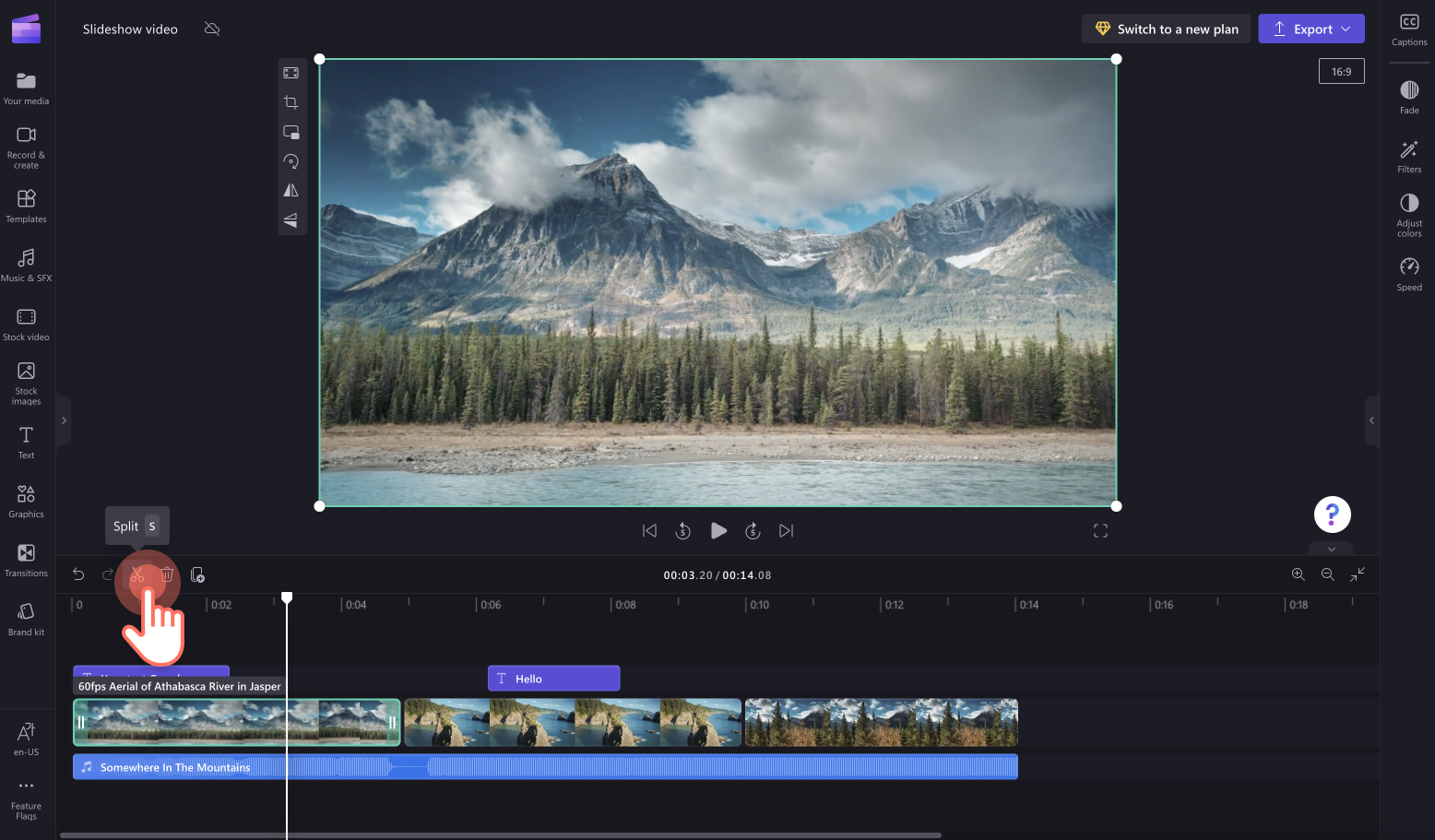Open the Speed panel
Screen dimensions: 1435x840
click(1408, 274)
